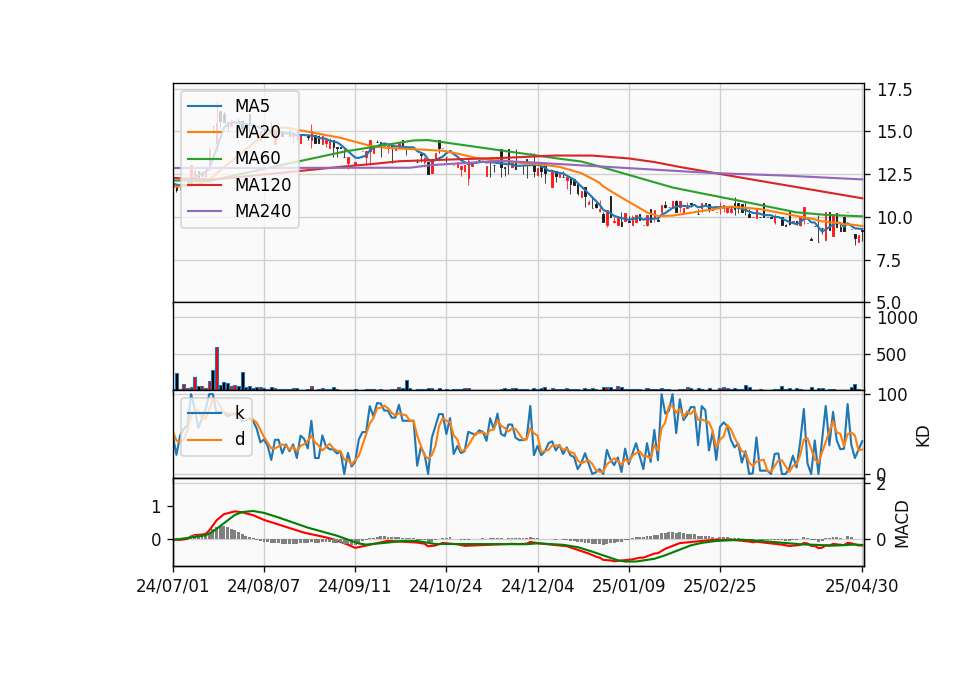Click the 25/02/25 date axis label
960x690 pixels.
[x=719, y=586]
